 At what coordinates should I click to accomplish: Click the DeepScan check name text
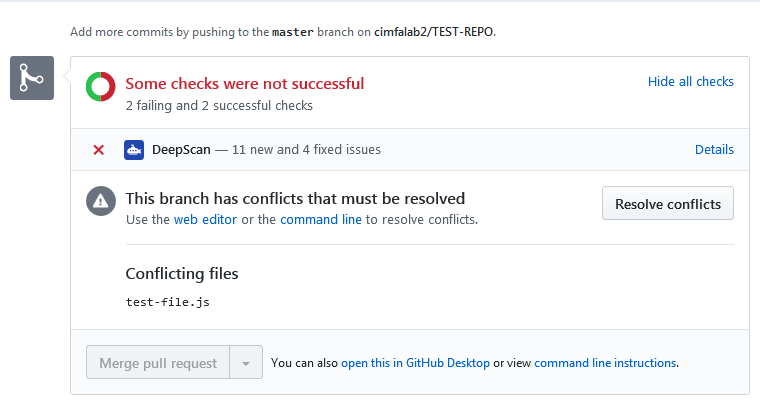(x=181, y=150)
